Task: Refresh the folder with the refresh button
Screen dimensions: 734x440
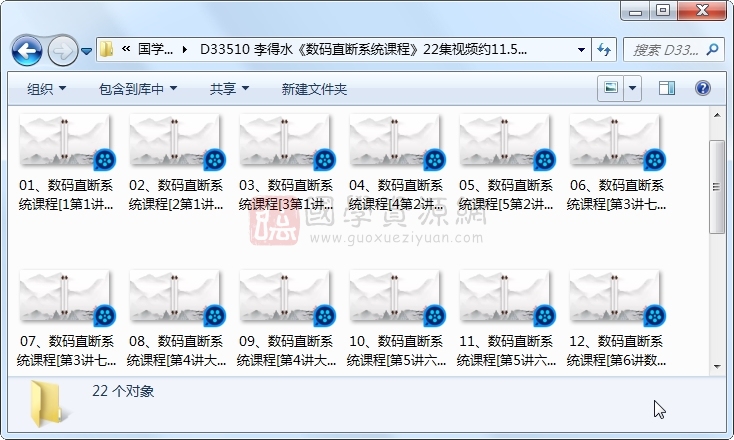Action: 604,49
